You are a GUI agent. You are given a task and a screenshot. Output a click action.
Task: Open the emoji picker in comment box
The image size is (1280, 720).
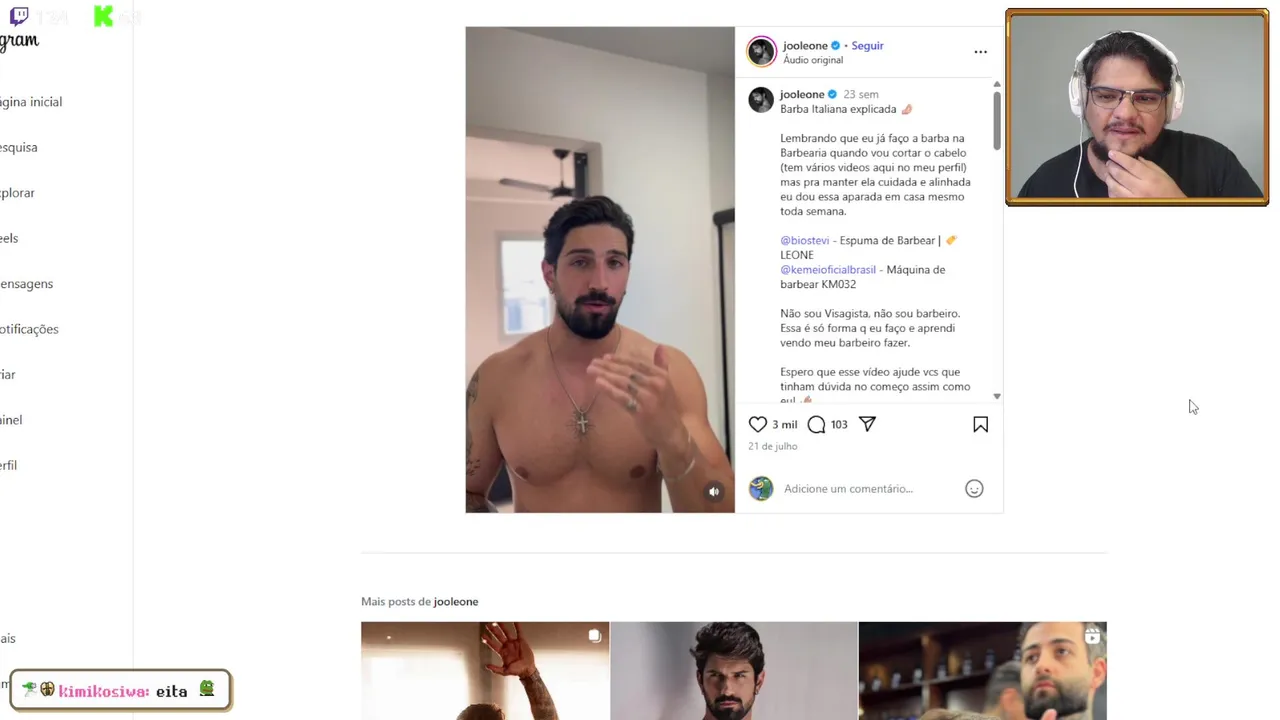tap(974, 488)
